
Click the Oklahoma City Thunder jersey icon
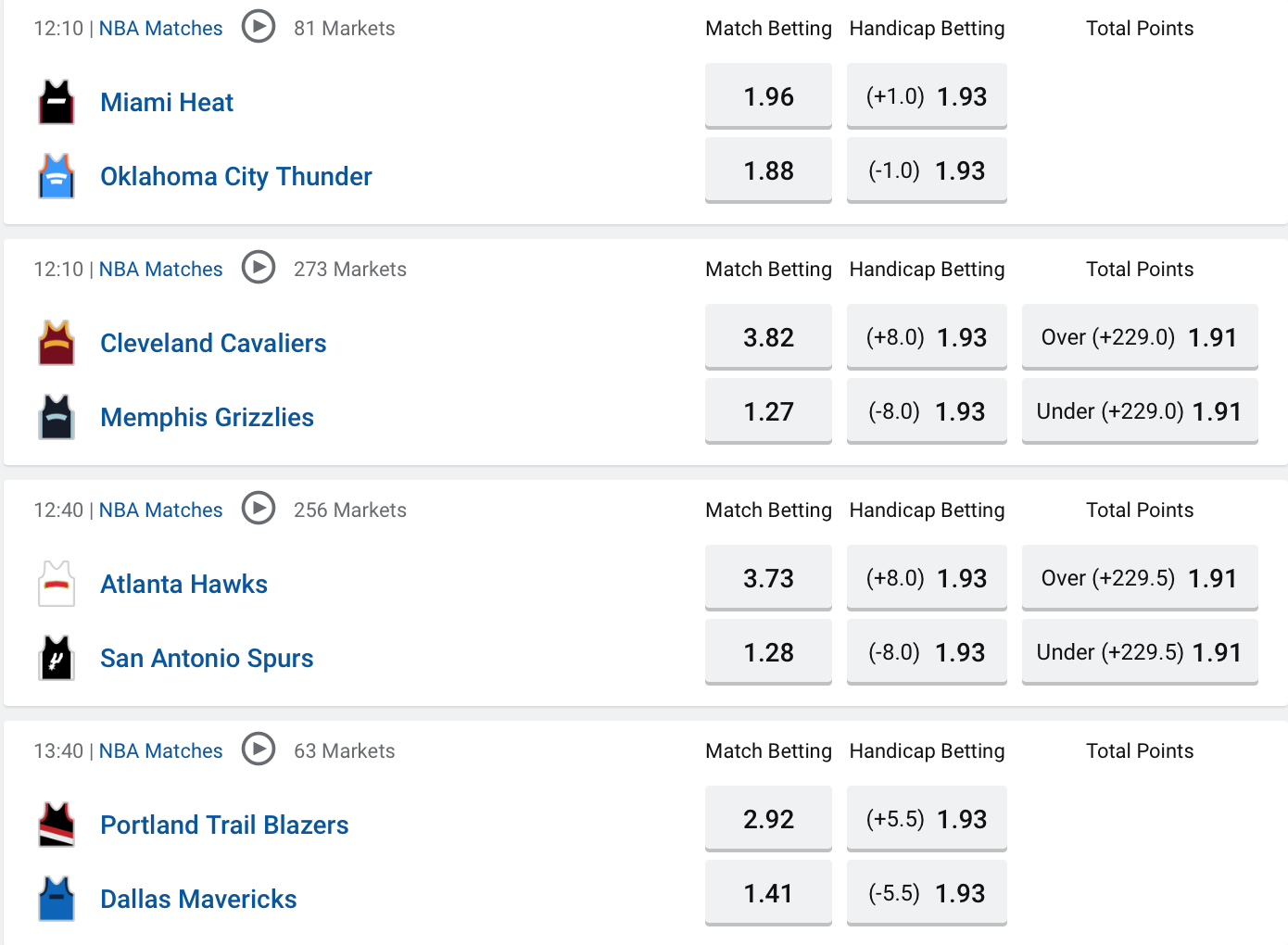tap(57, 176)
